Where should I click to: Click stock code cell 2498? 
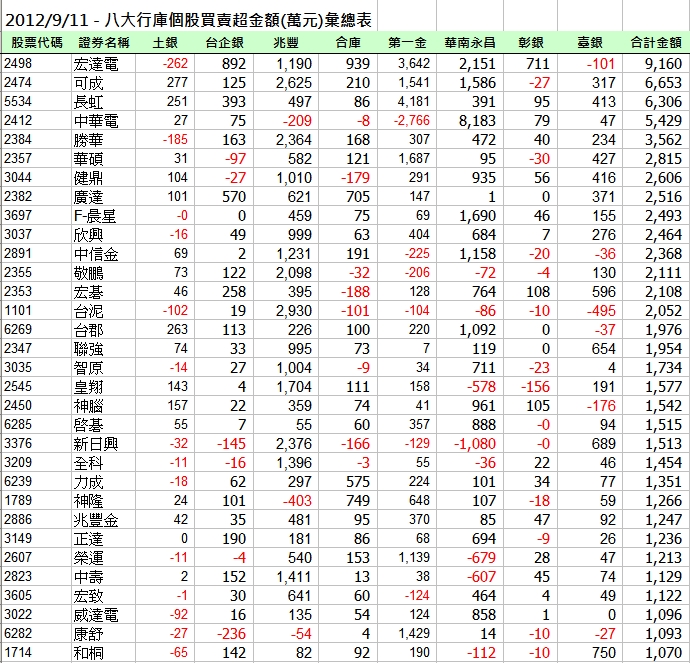pyautogui.click(x=18, y=64)
